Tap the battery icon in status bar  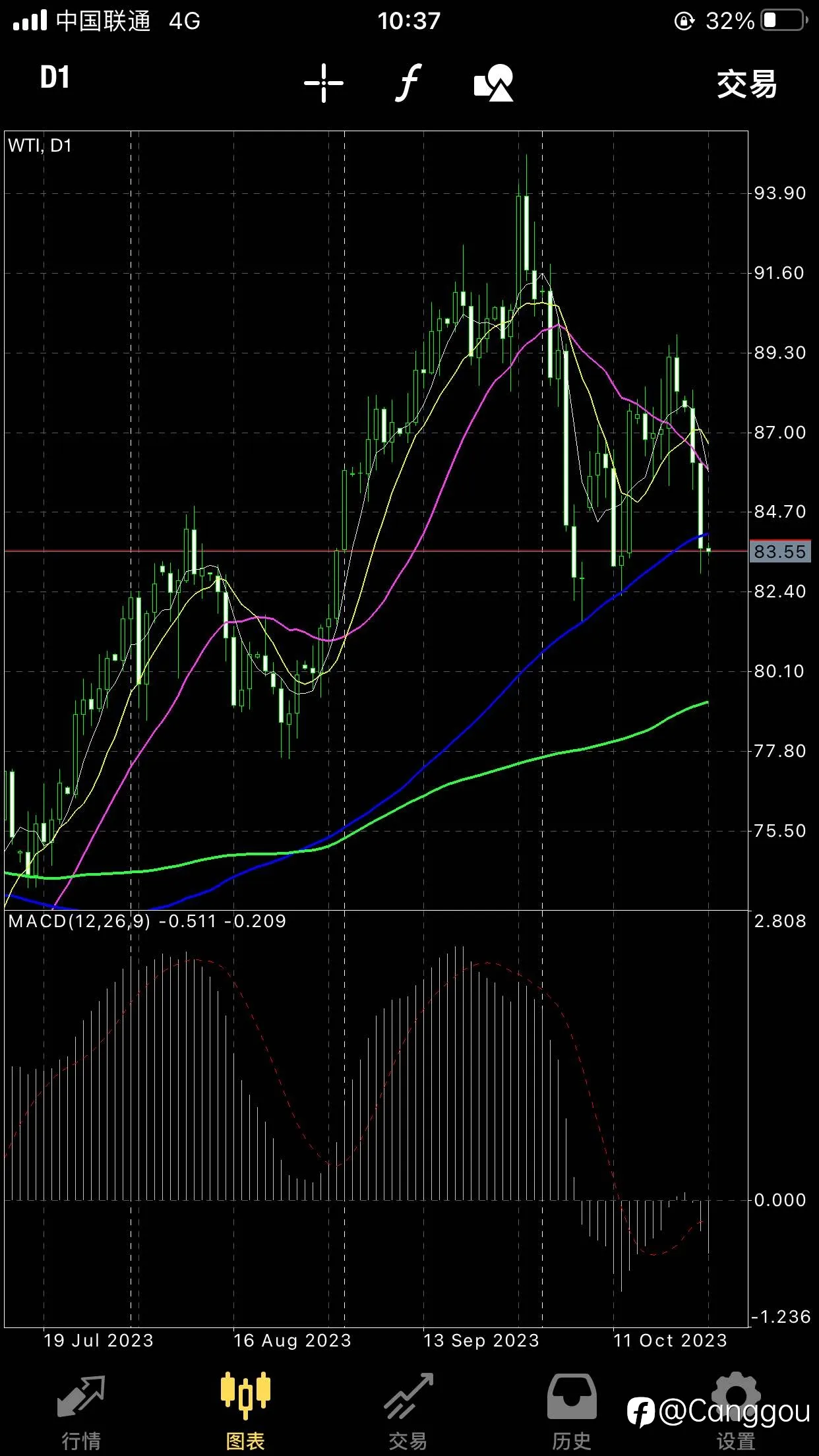coord(784,20)
